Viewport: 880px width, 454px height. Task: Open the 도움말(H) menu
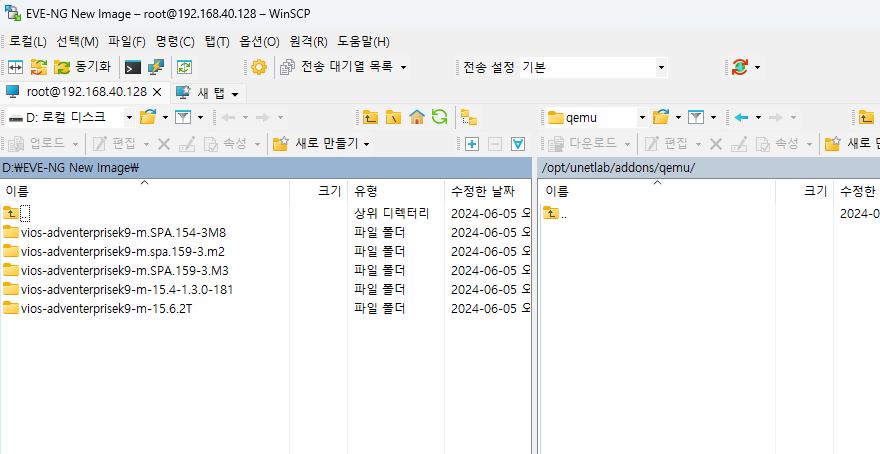tap(363, 42)
